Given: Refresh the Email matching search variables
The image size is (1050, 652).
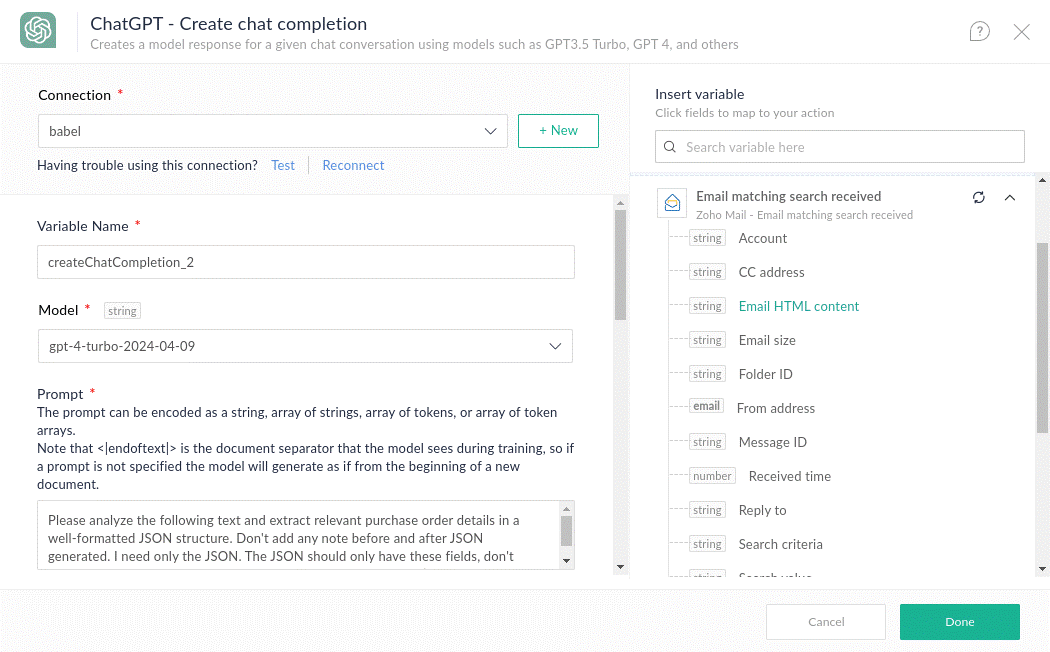Looking at the screenshot, I should click(979, 198).
